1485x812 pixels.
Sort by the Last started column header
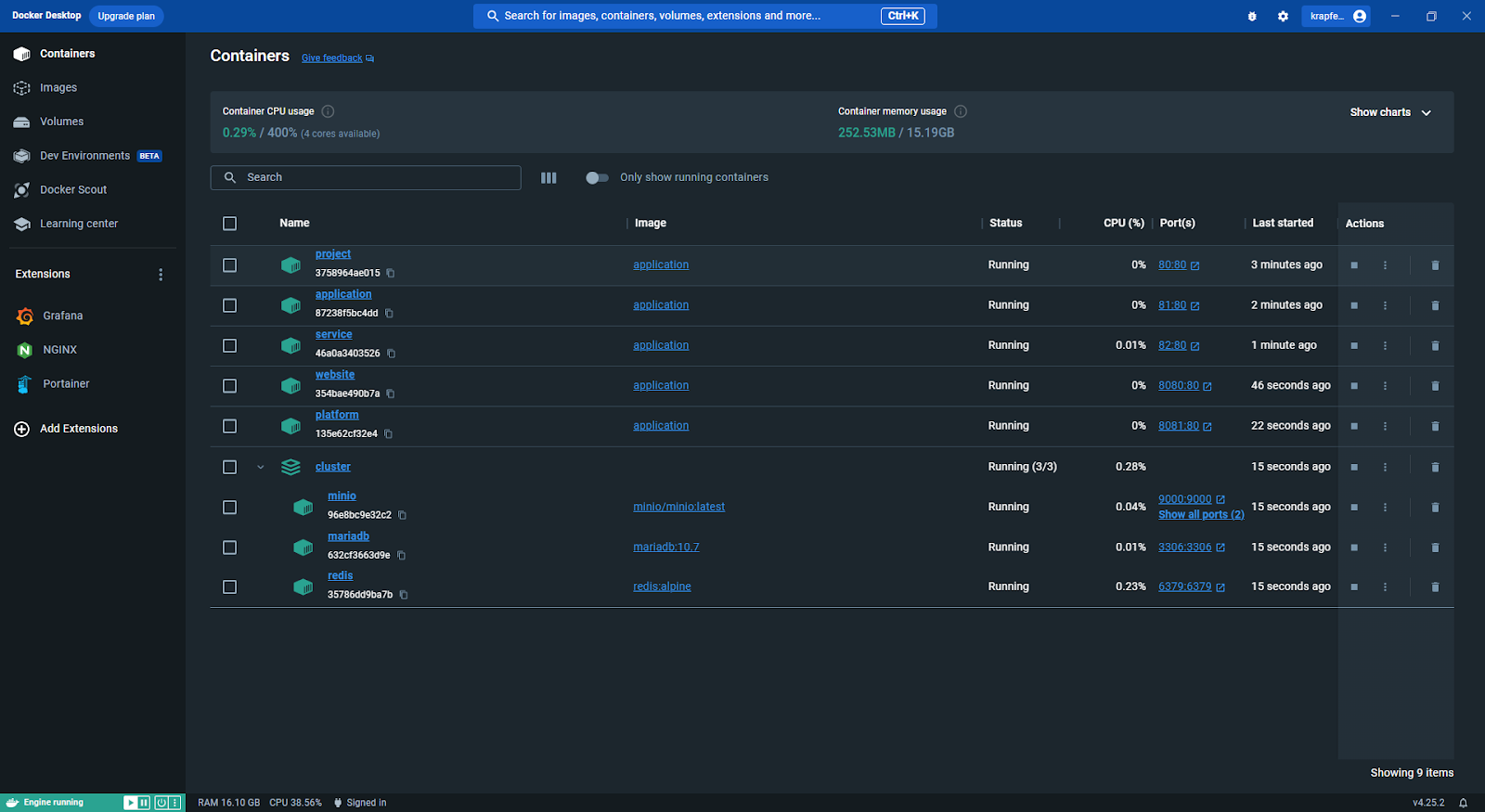click(1283, 223)
